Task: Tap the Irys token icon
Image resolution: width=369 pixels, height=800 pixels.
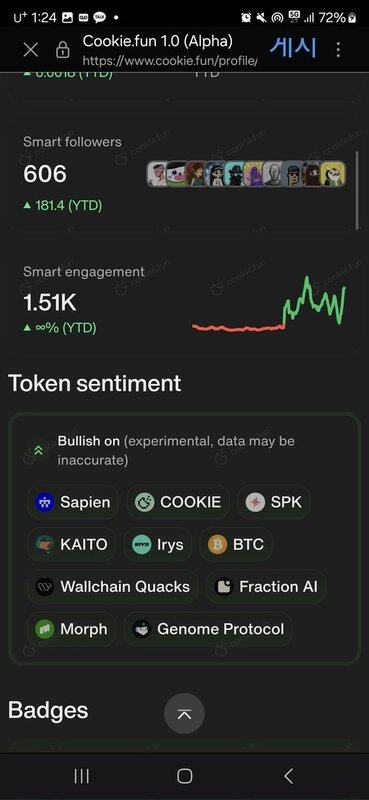Action: pyautogui.click(x=141, y=544)
